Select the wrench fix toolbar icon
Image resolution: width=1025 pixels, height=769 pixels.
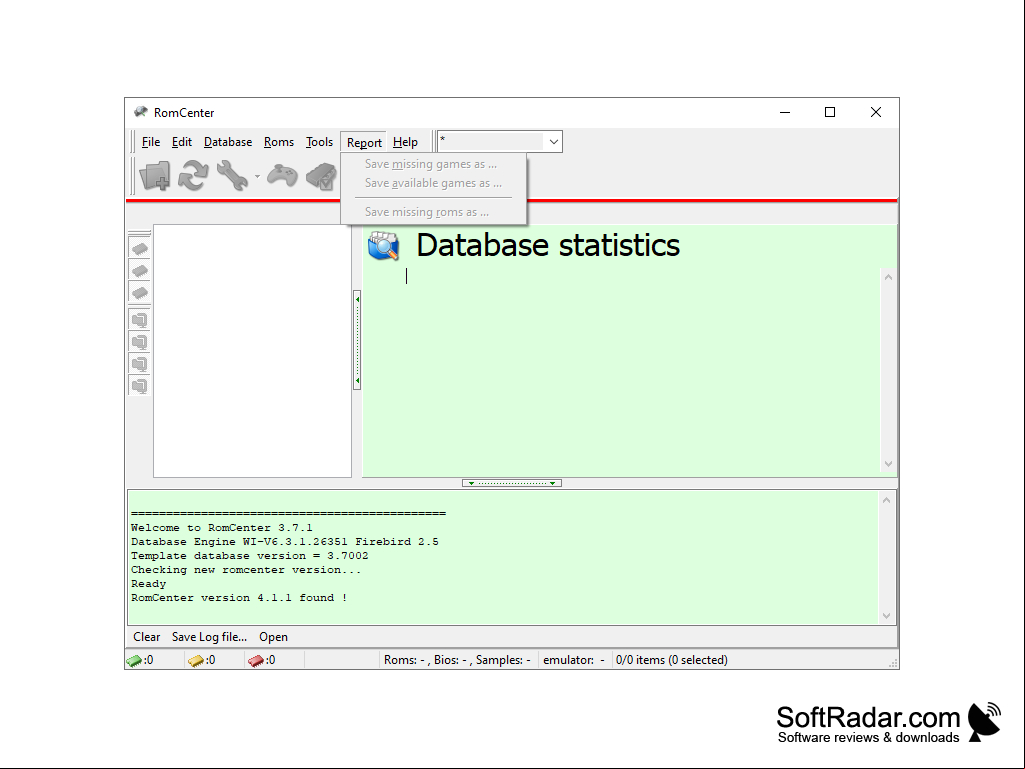coord(232,175)
